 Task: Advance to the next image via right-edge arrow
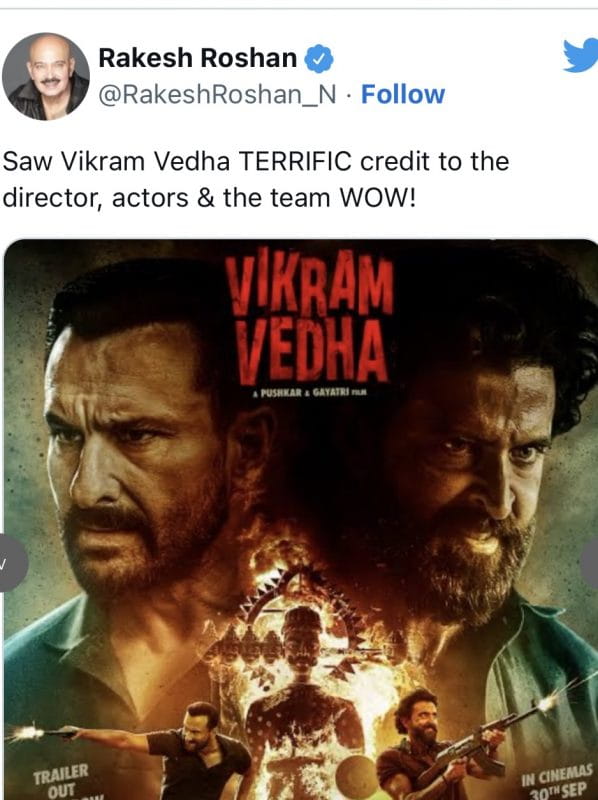pos(590,563)
